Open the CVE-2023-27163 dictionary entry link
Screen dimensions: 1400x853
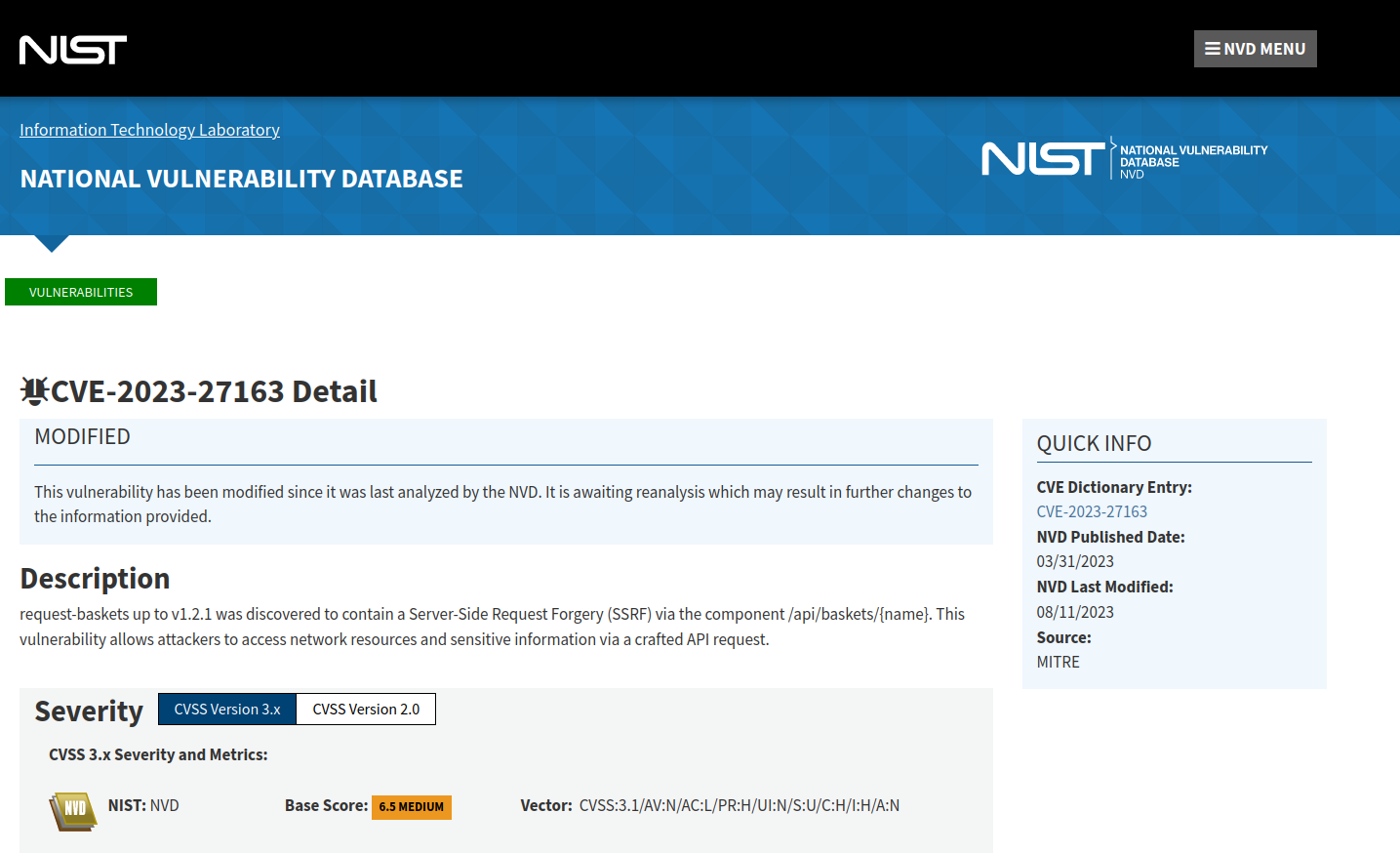click(1092, 511)
